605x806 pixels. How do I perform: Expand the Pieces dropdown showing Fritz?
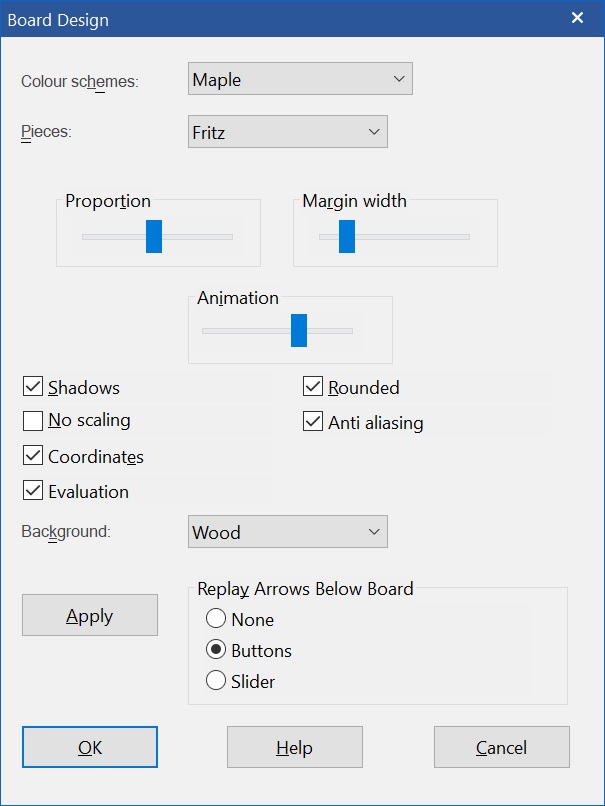[x=287, y=132]
